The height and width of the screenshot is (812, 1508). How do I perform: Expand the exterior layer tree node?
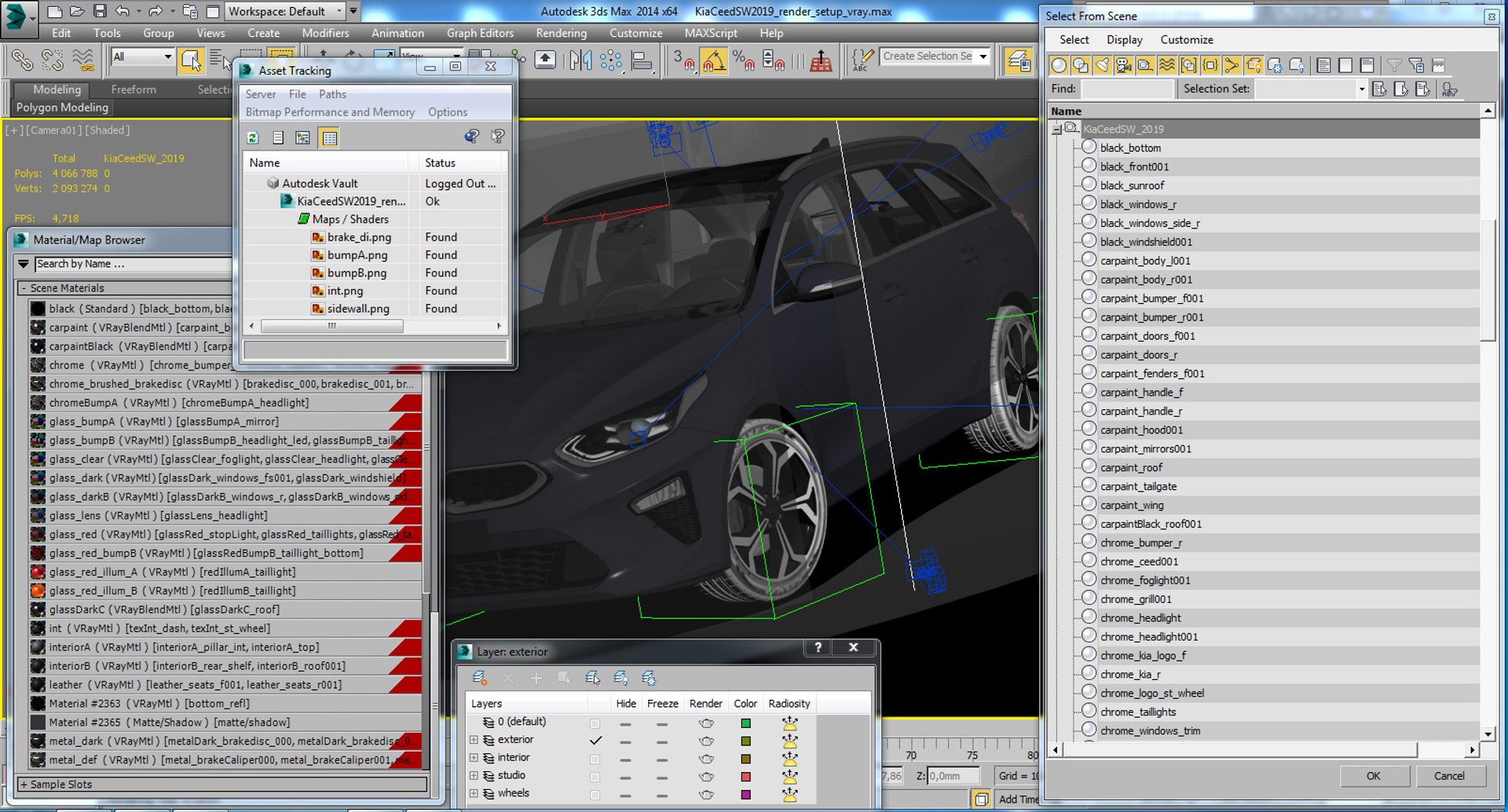[x=474, y=740]
